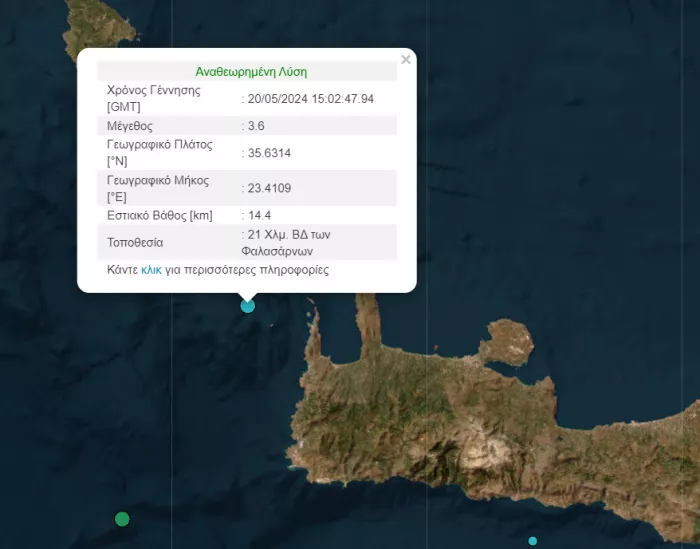Screen dimensions: 700x549
Task: Open the "κλικ" link for more information
Action: 151,270
